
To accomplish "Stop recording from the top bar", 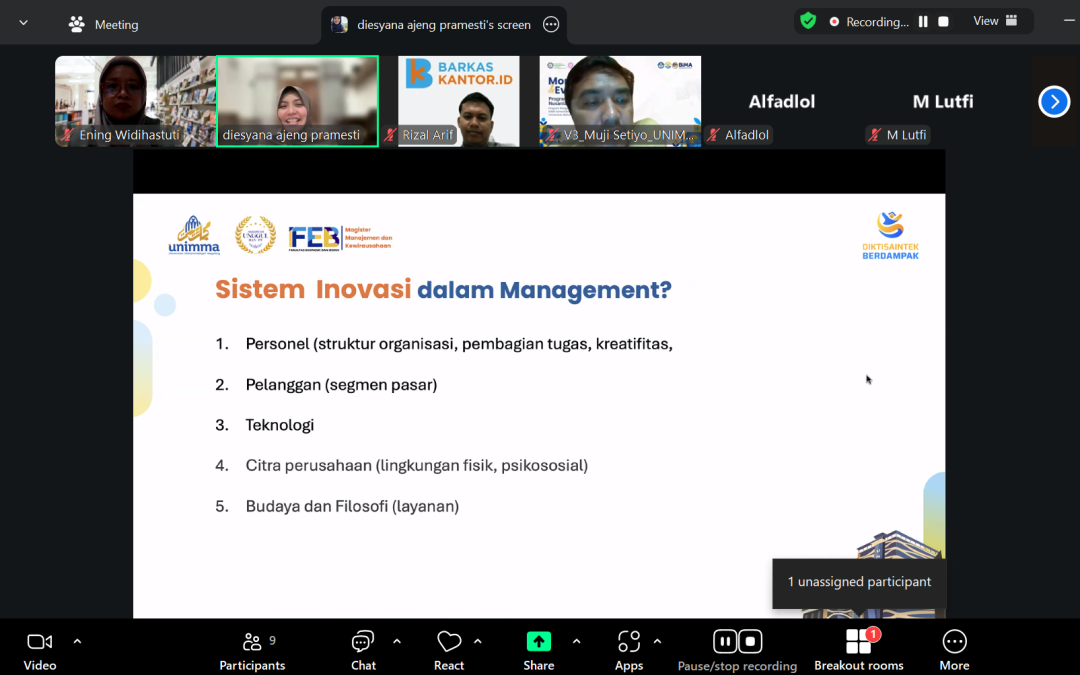I will [x=944, y=21].
